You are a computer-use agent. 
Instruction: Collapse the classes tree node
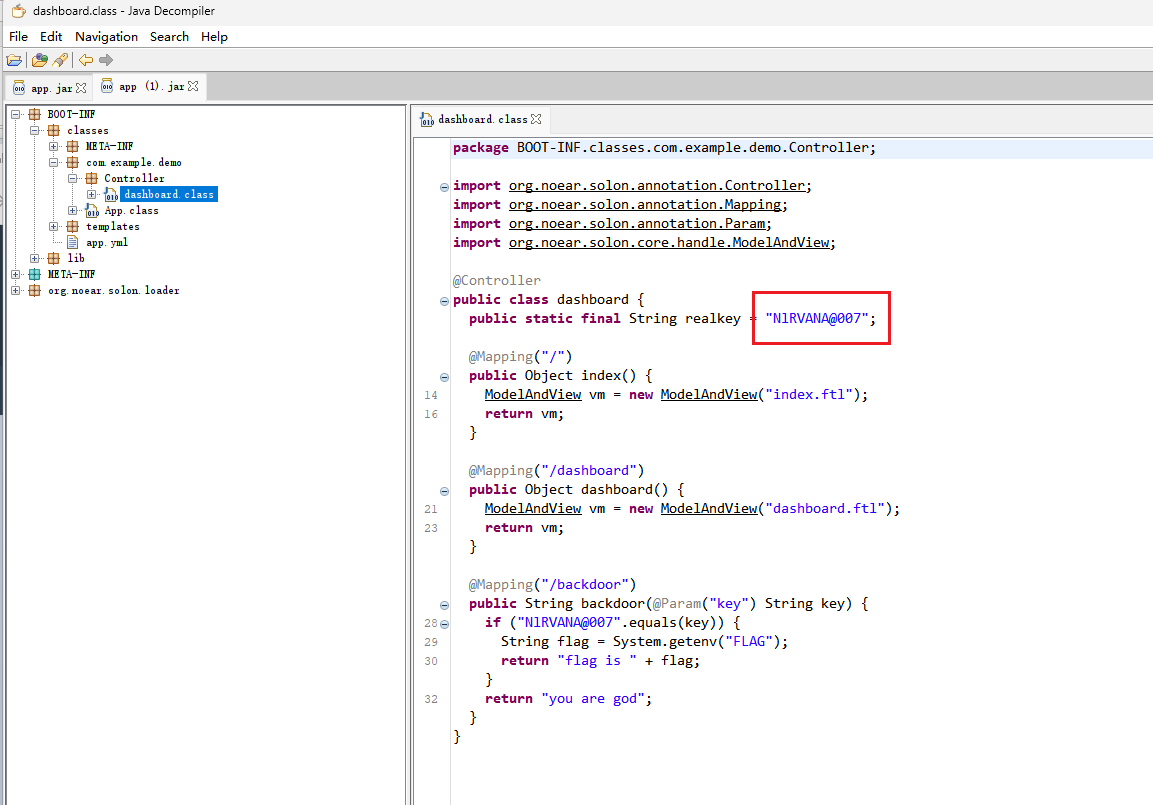pyautogui.click(x=35, y=130)
